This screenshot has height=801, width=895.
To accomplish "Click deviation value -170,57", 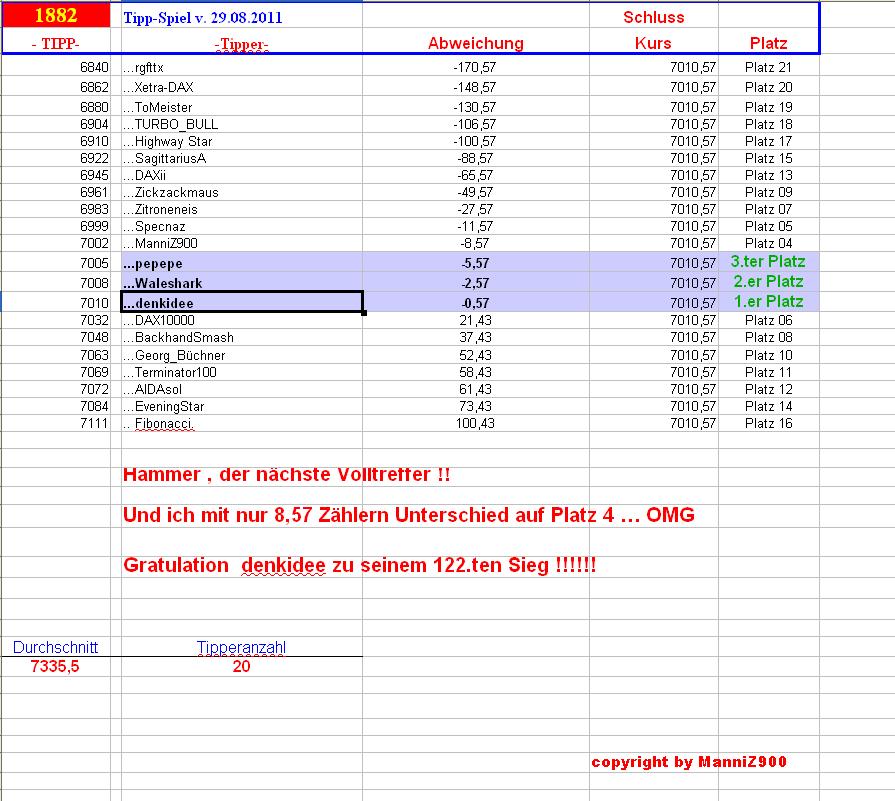I will point(475,67).
